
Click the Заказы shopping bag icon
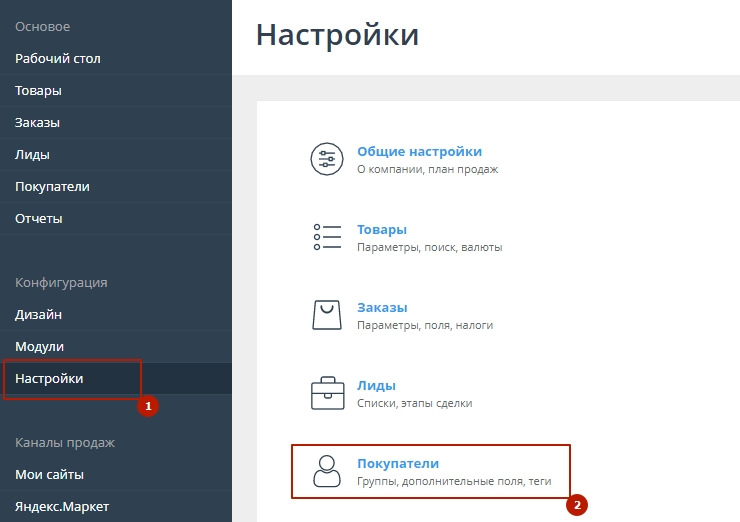327,315
